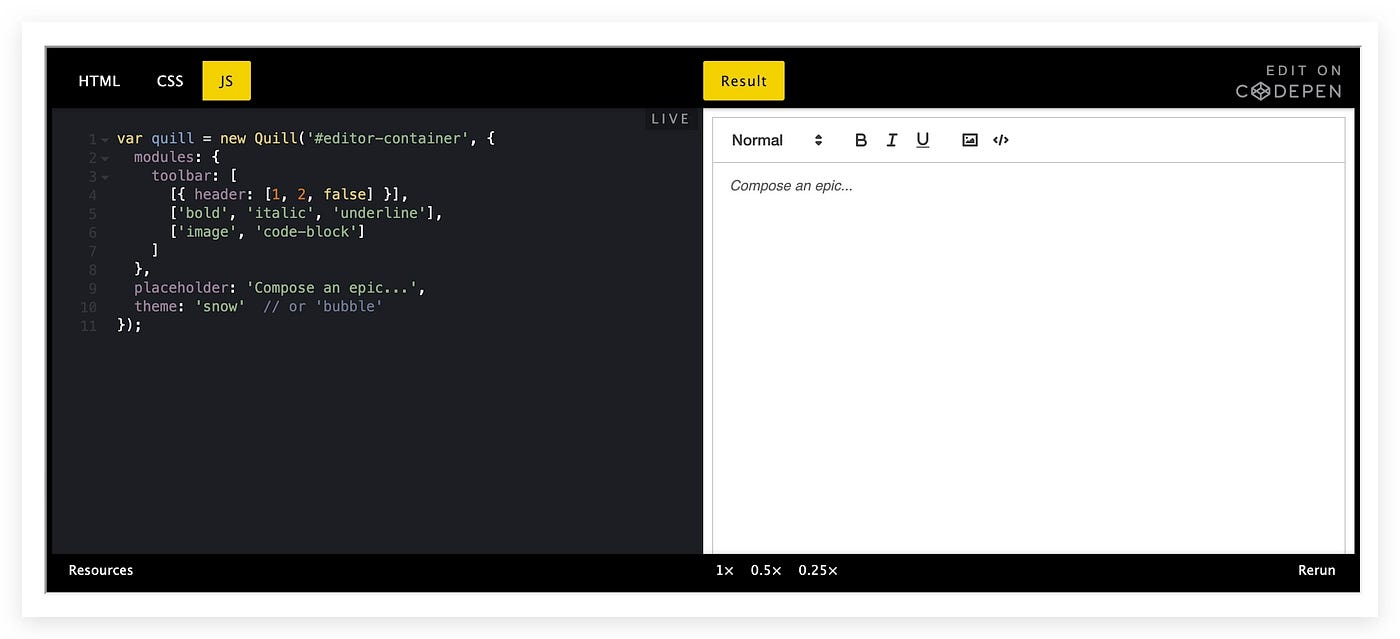Insert a code block via toolbar icon
Viewport: 1400px width, 639px height.
pos(1001,140)
